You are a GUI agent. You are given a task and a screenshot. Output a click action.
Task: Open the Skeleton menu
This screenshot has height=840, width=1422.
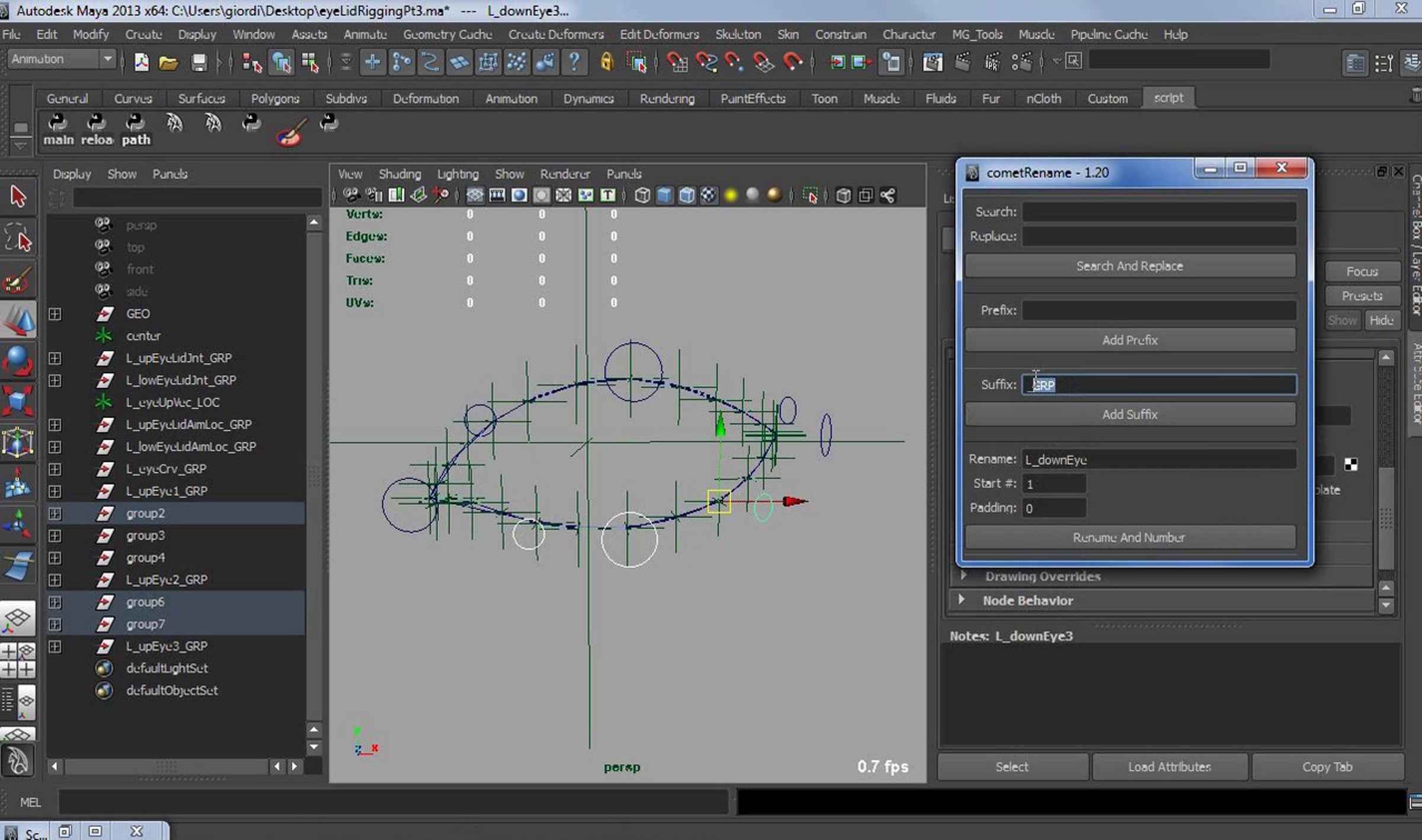click(738, 34)
